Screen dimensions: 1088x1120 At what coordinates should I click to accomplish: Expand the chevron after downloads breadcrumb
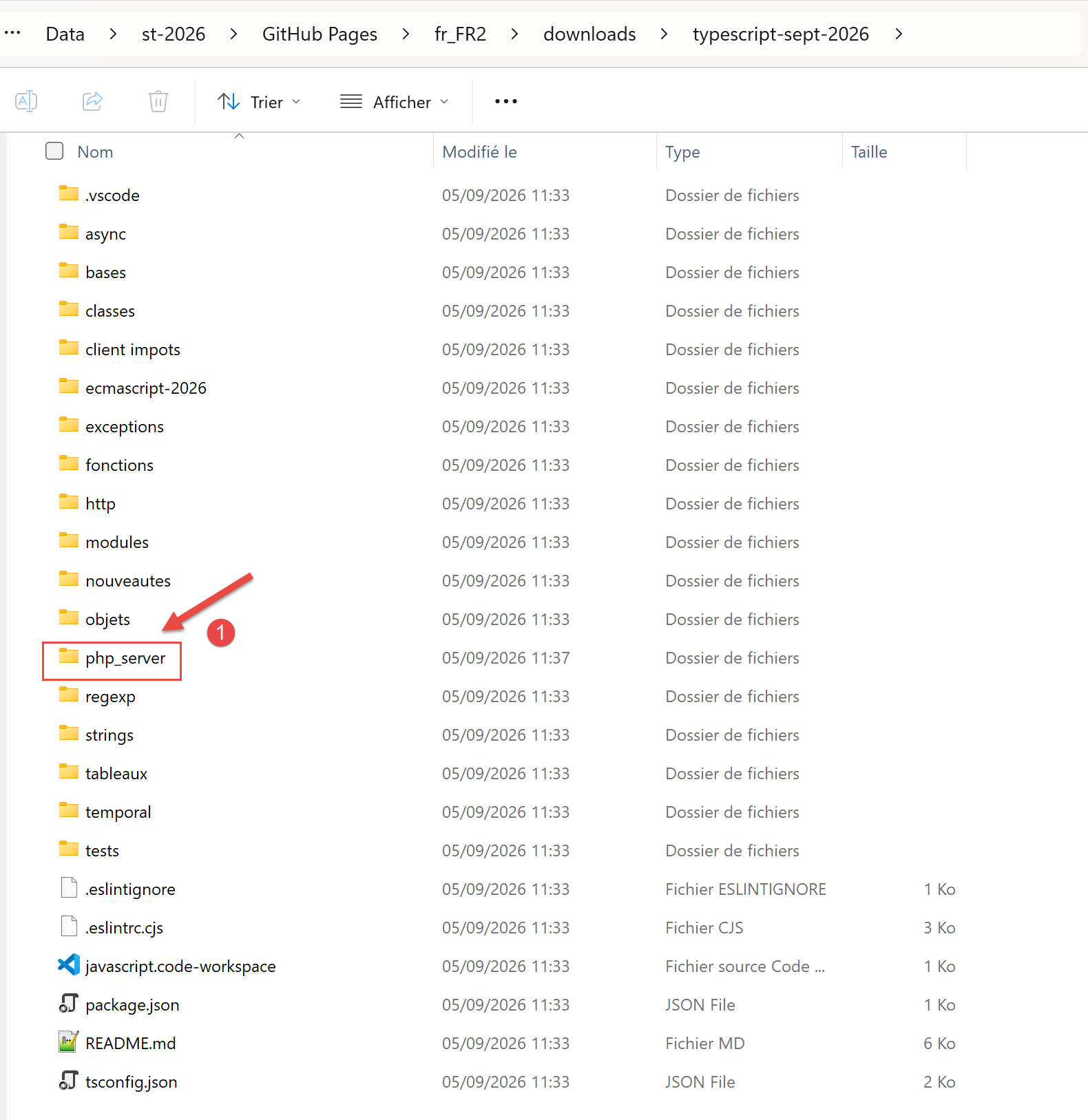664,34
